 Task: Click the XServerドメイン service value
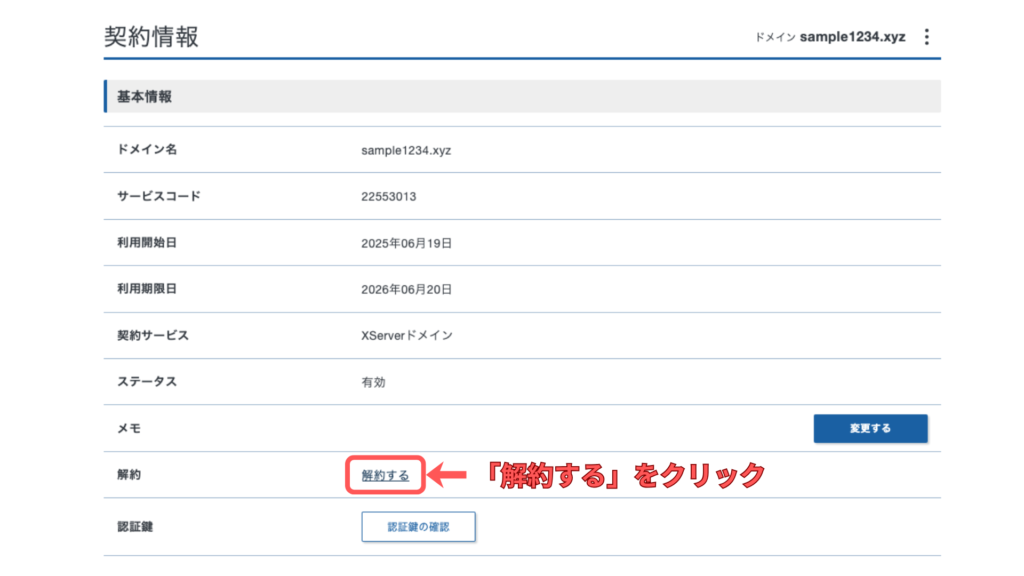407,335
